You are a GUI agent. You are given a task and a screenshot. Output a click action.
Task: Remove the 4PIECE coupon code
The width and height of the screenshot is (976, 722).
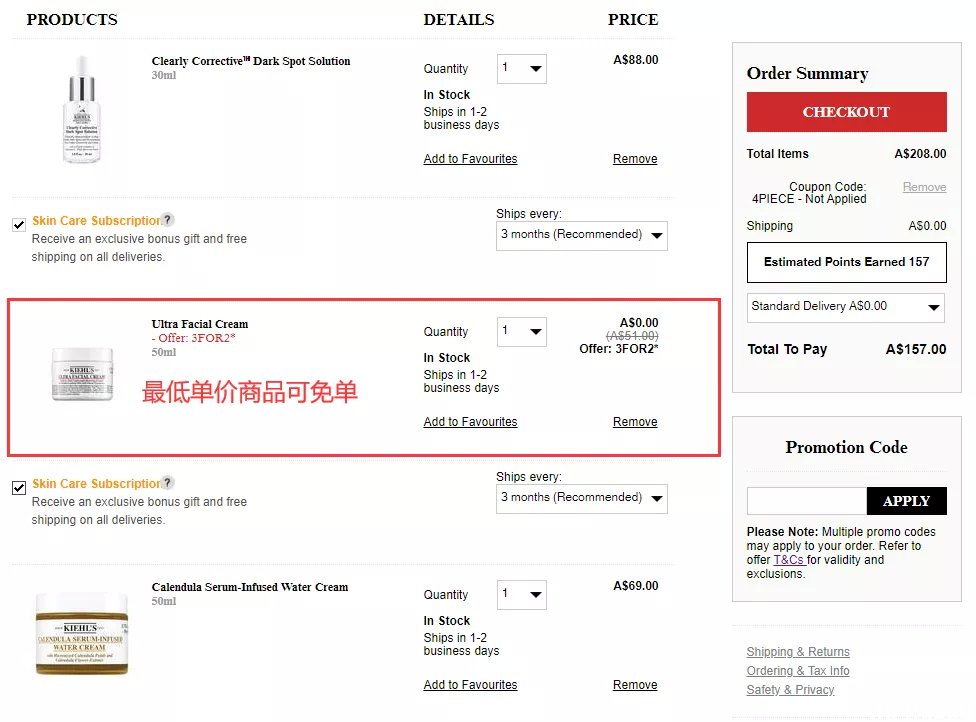[x=924, y=187]
